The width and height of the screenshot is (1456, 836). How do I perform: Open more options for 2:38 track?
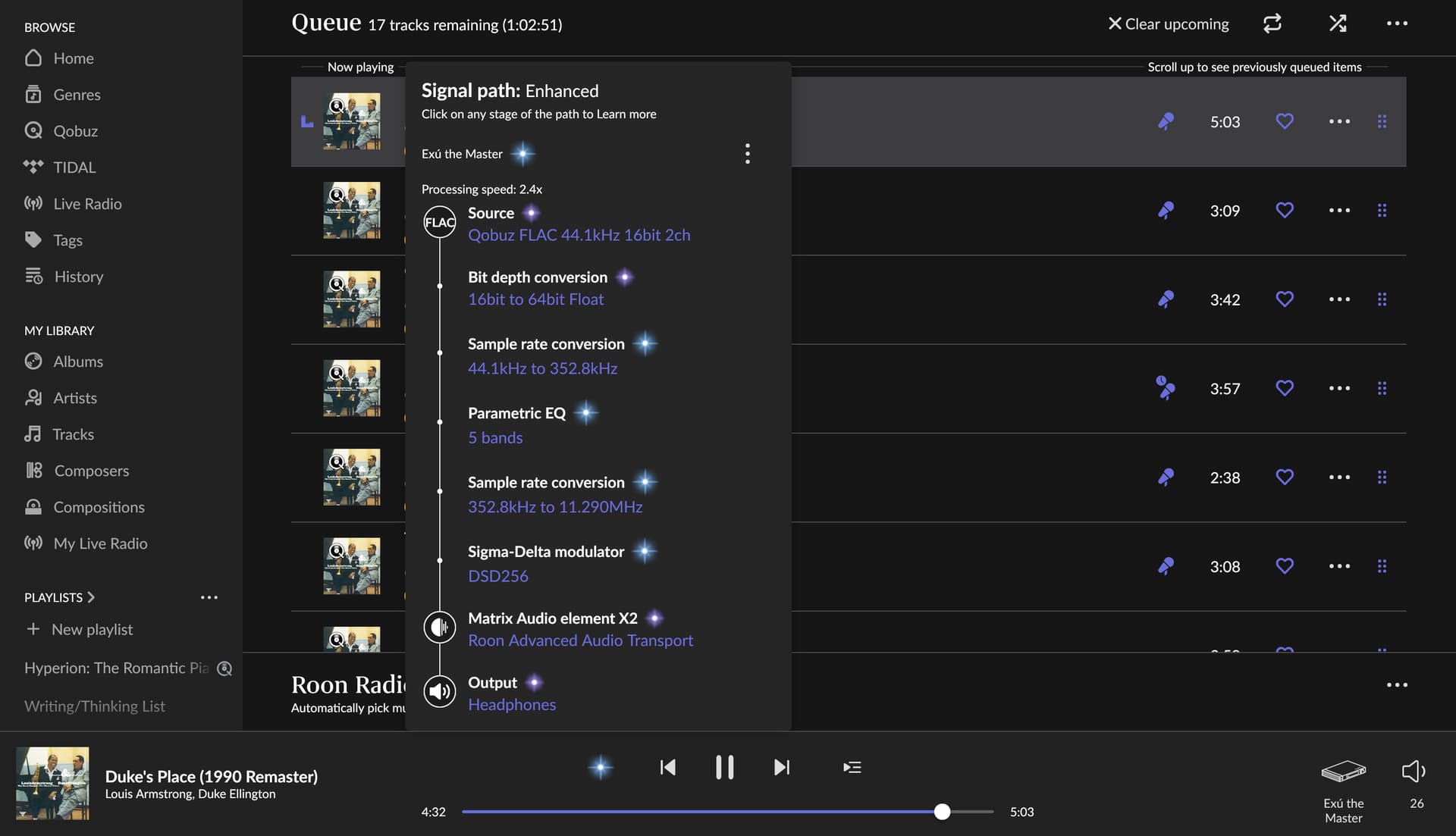tap(1339, 477)
